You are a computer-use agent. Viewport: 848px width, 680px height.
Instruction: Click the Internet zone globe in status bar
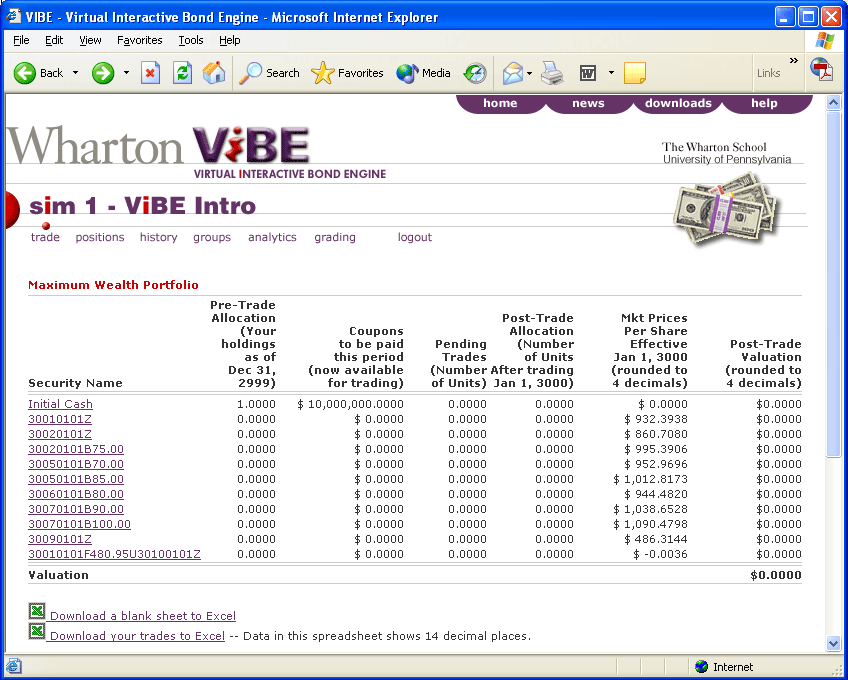pos(701,666)
